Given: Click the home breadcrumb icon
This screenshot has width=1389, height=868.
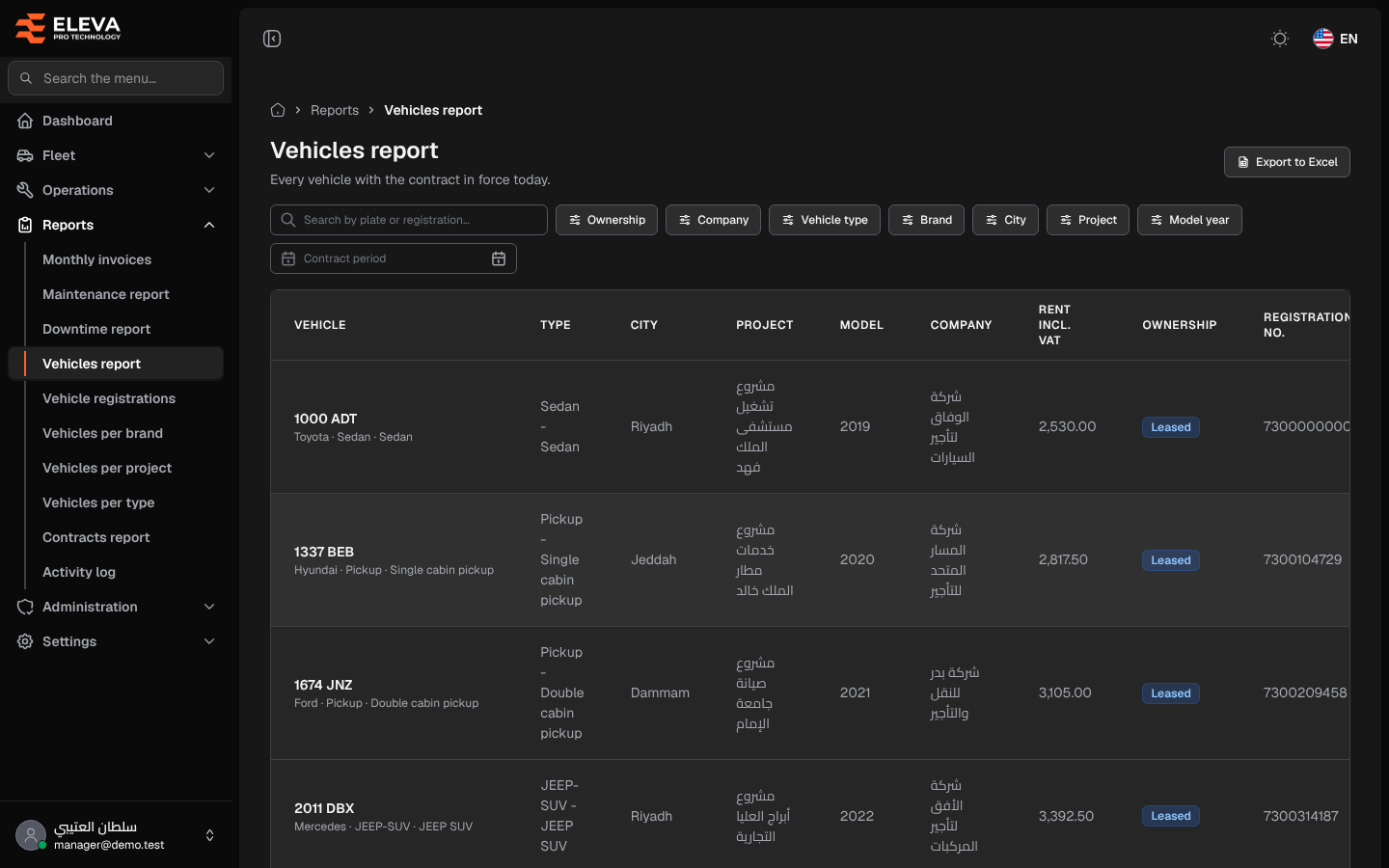Looking at the screenshot, I should (278, 110).
